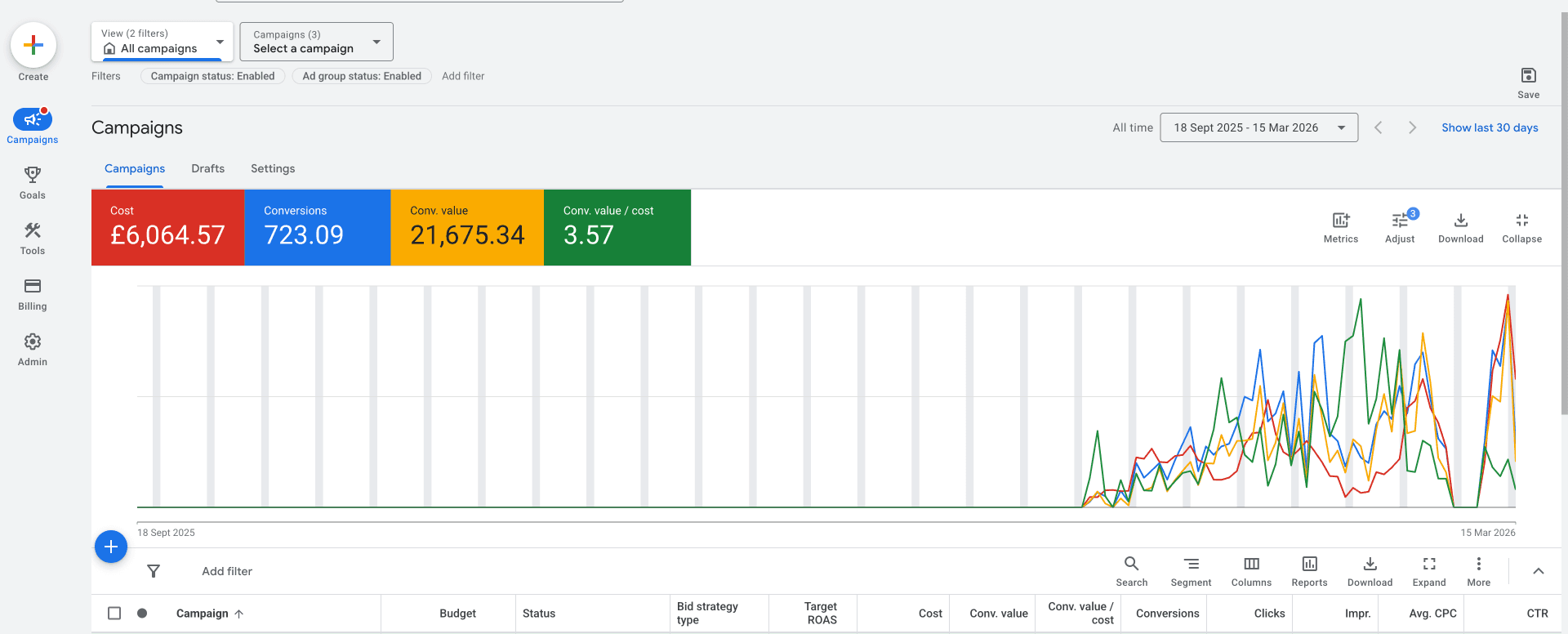Click the status dot column header
This screenshot has width=1568, height=634.
click(142, 613)
